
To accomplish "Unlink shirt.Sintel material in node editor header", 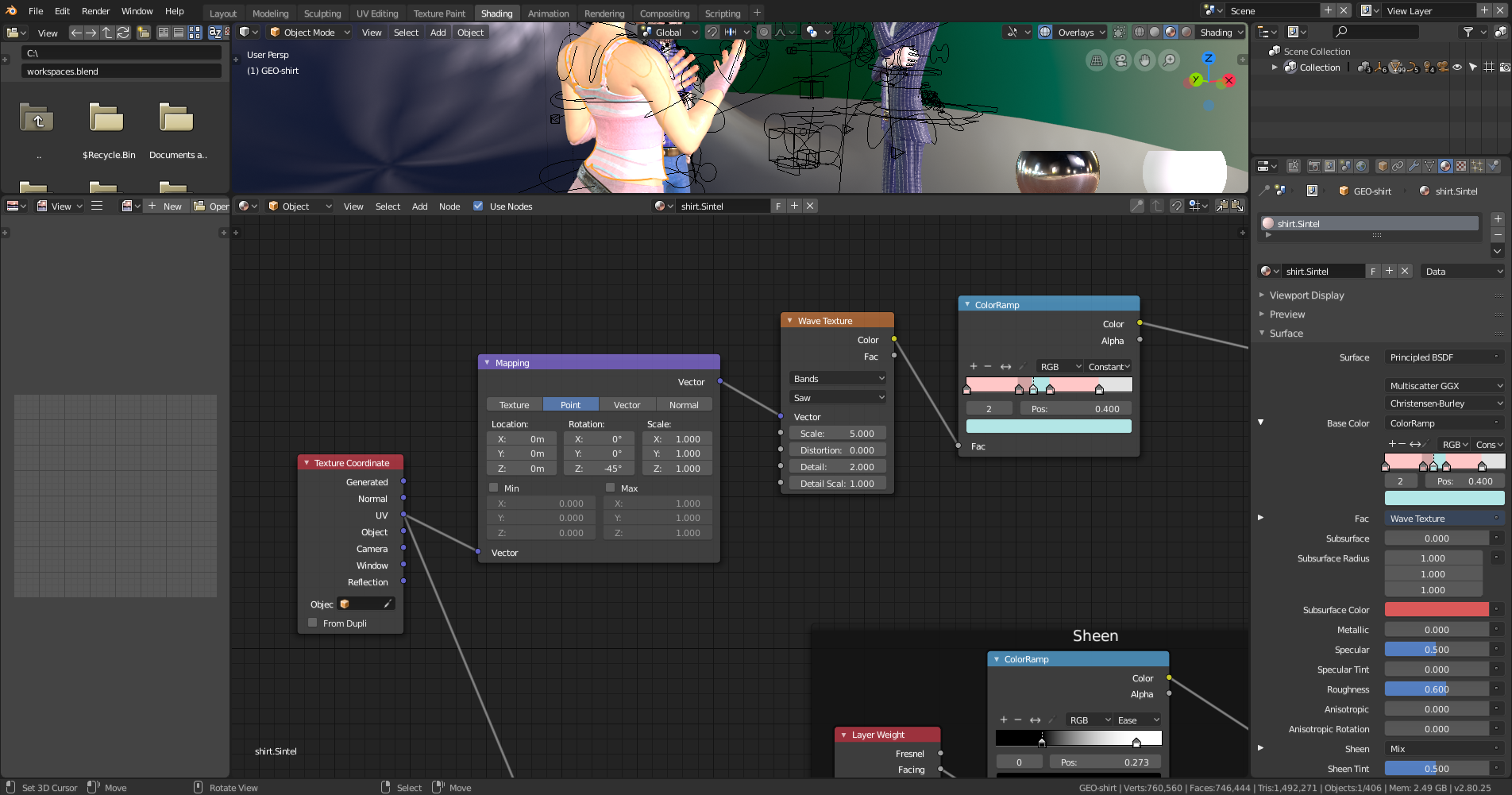I will pos(810,206).
